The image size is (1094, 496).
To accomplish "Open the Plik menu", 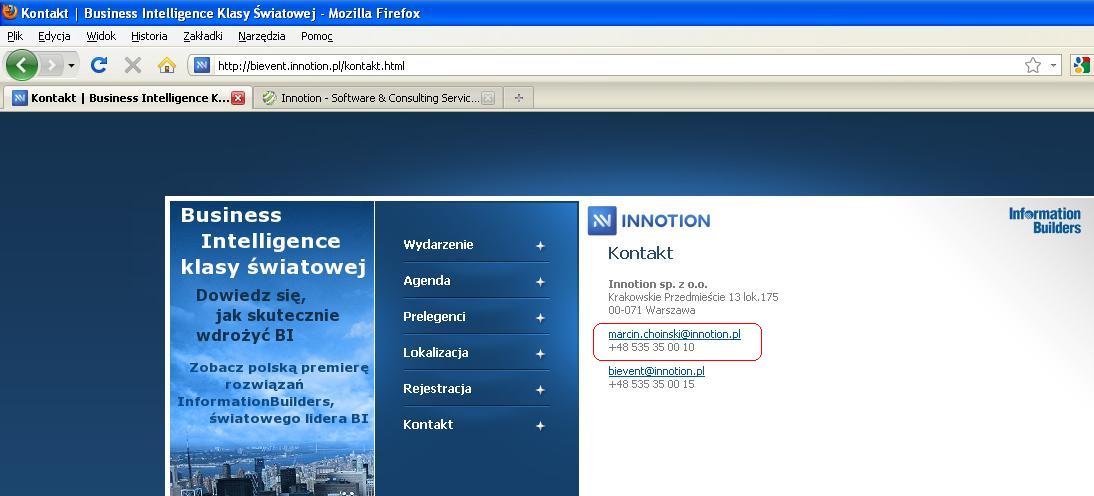I will [x=15, y=36].
